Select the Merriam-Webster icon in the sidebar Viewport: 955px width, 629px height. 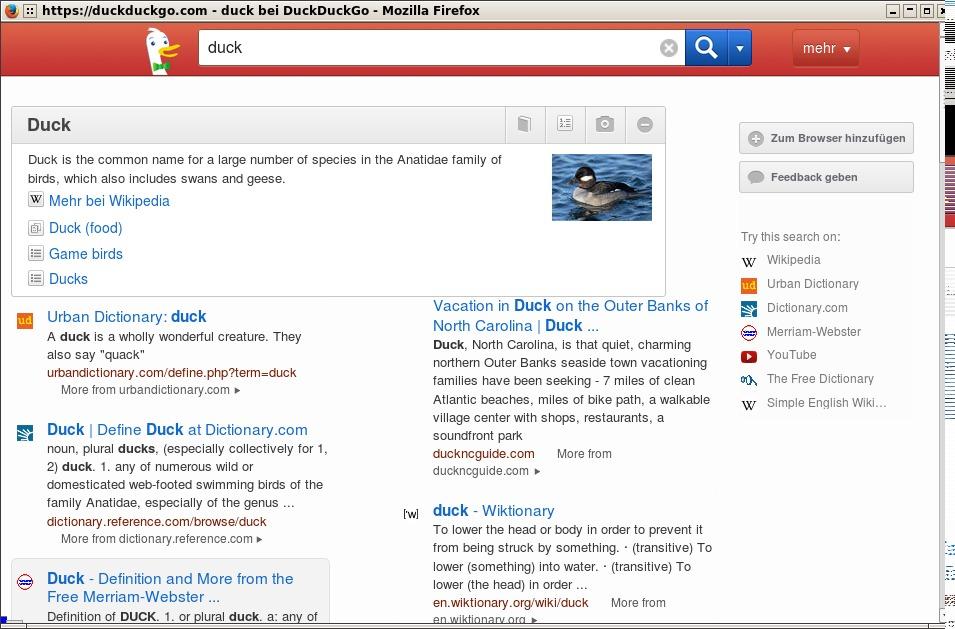[x=748, y=331]
